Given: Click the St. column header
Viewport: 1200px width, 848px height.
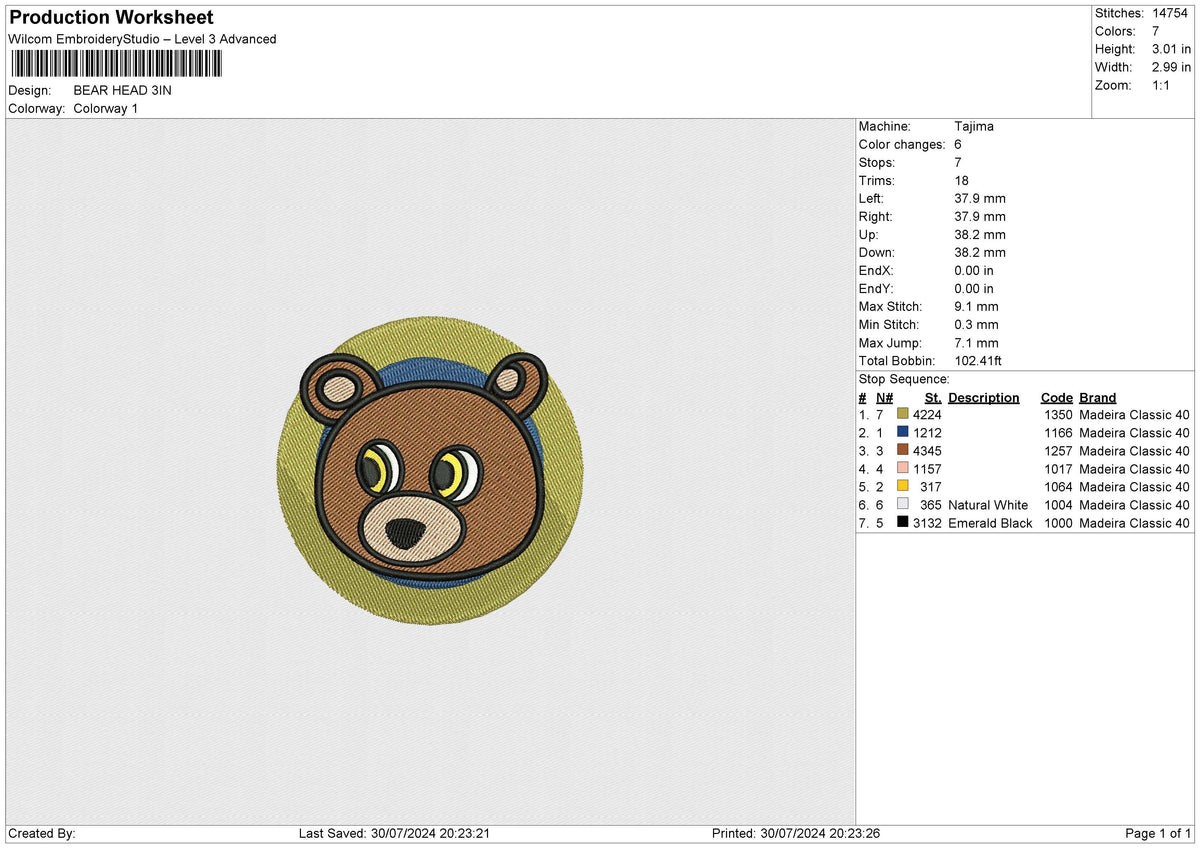Looking at the screenshot, I should pos(931,397).
